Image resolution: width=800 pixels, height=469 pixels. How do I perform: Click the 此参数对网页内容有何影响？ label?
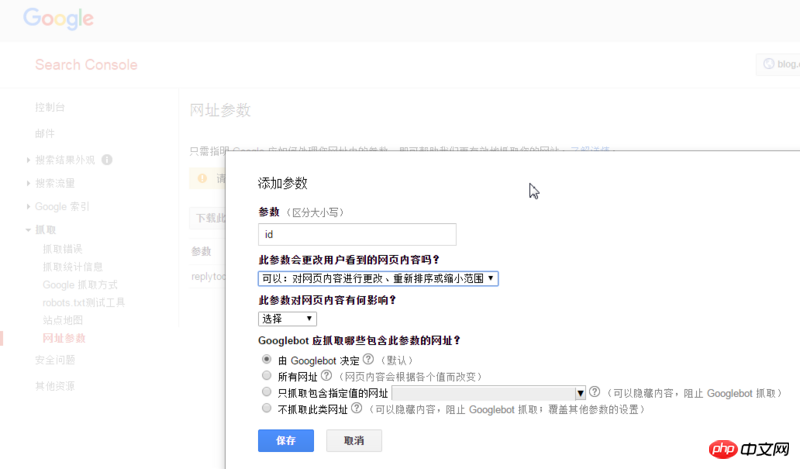pos(327,300)
